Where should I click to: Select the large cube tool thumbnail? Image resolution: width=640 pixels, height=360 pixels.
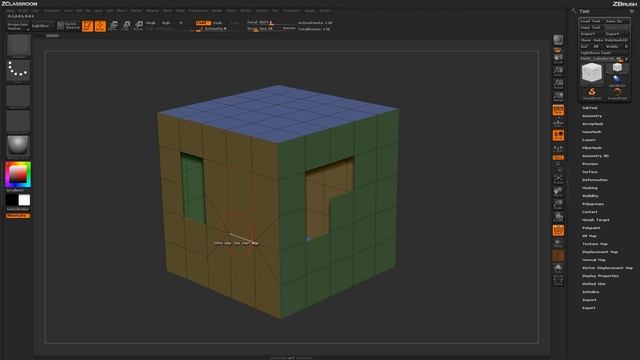point(592,74)
